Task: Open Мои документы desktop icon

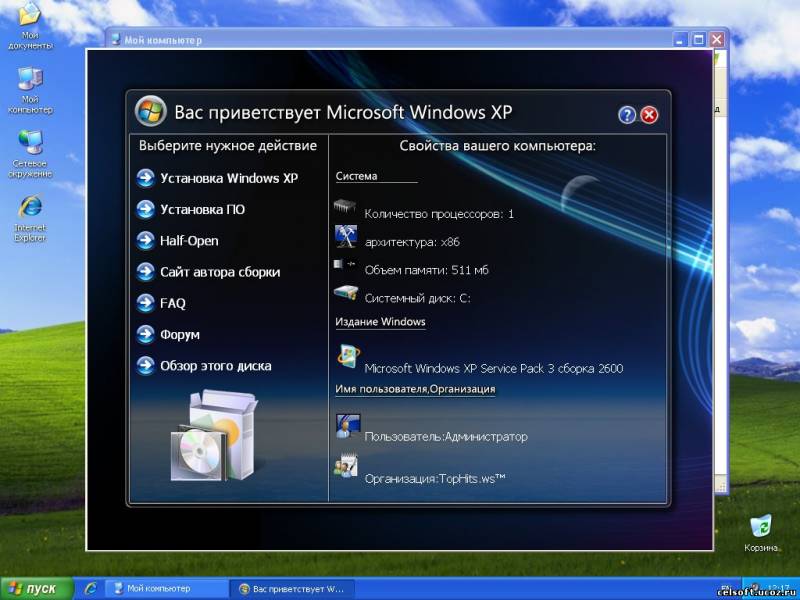Action: 30,26
